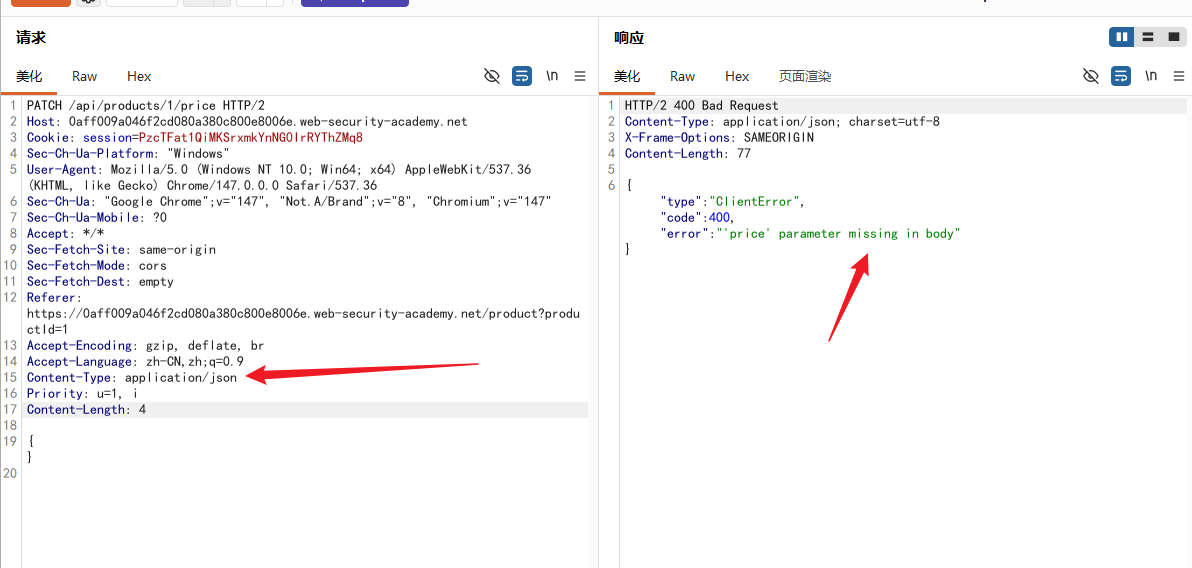The width and height of the screenshot is (1192, 568).
Task: Switch request view to Raw tab
Action: (x=84, y=76)
